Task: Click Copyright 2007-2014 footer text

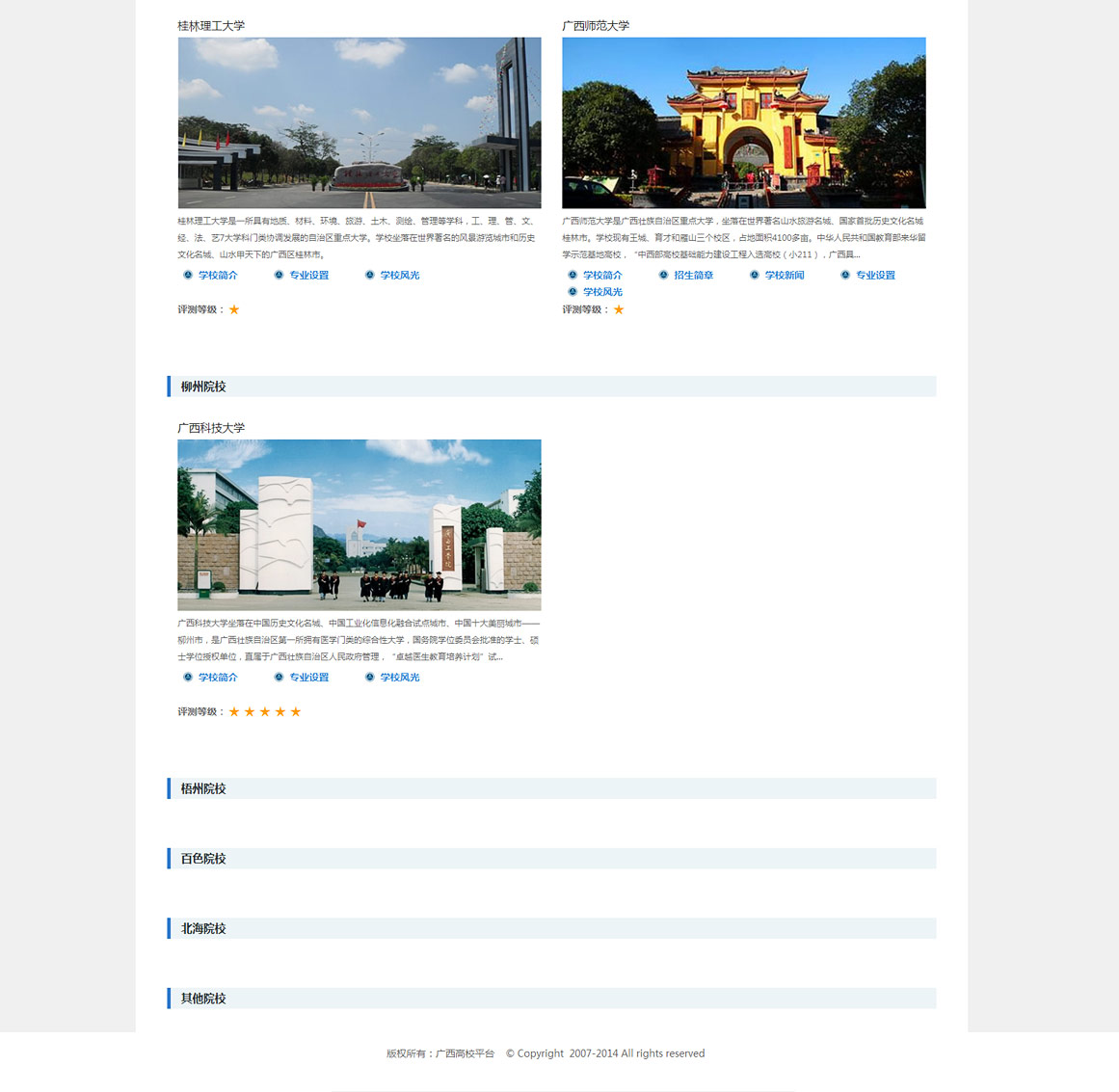Action: 605,1053
